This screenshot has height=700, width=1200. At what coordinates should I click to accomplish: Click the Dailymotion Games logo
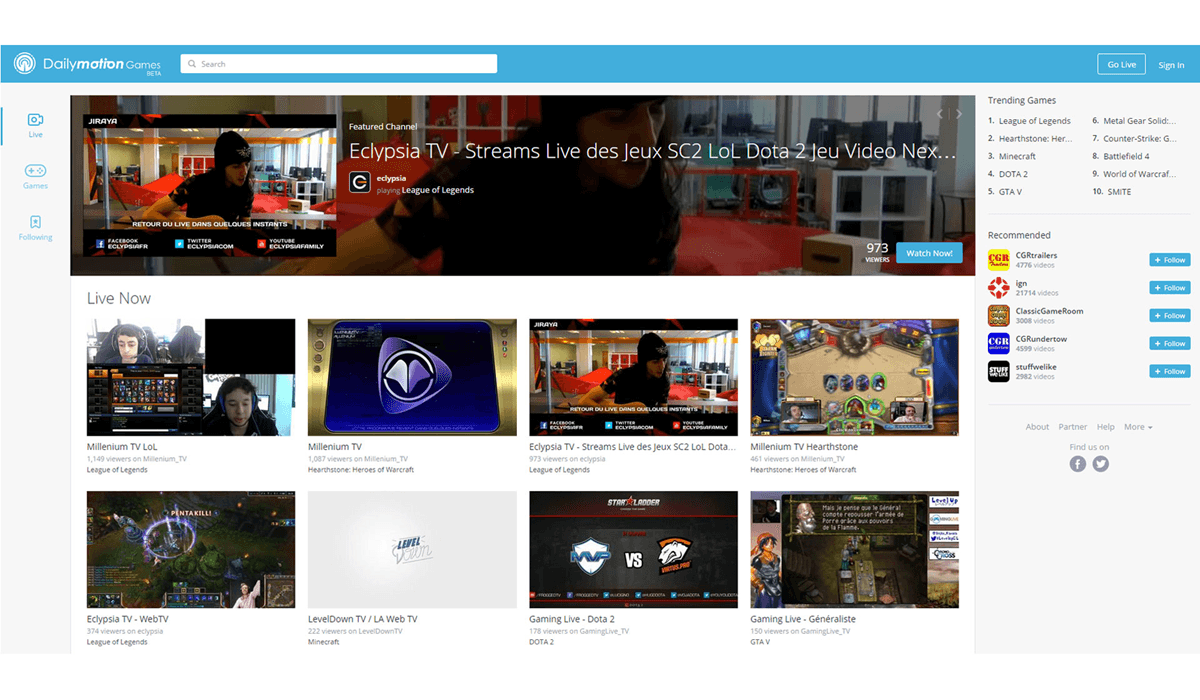(x=87, y=65)
